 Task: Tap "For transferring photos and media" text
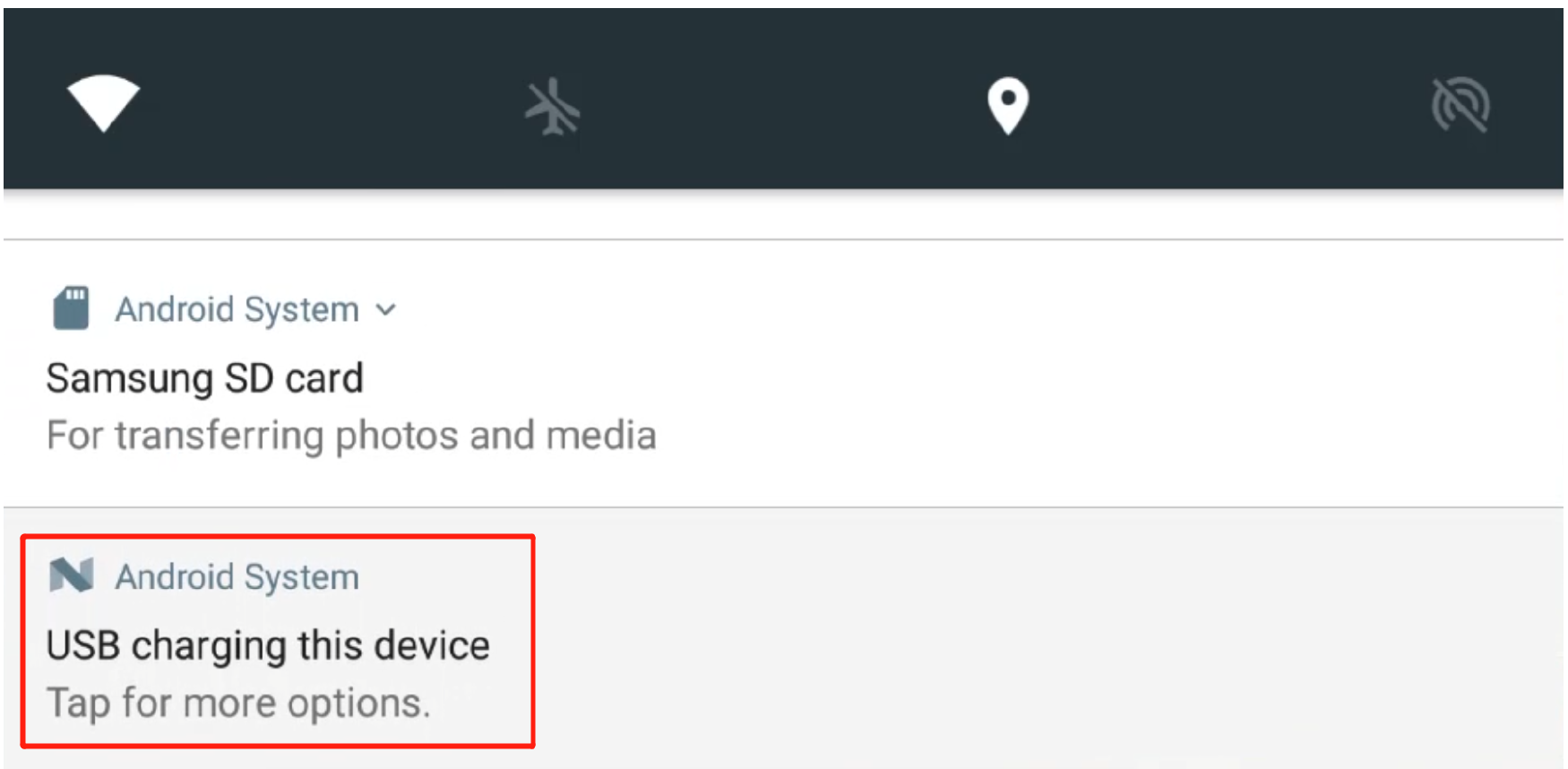coord(351,436)
